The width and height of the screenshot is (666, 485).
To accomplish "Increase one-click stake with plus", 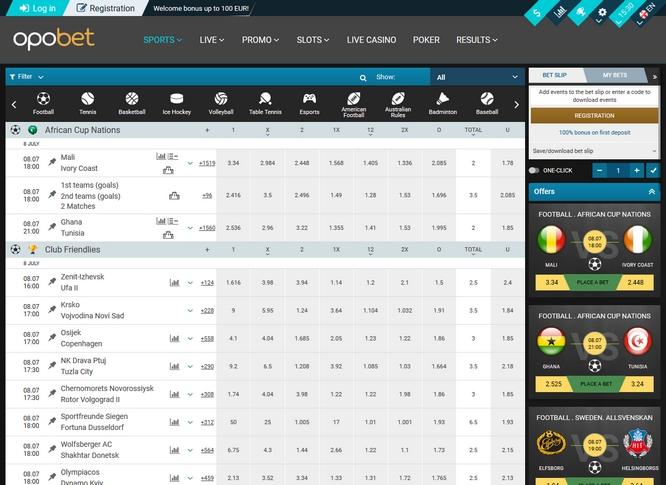I will coord(636,170).
